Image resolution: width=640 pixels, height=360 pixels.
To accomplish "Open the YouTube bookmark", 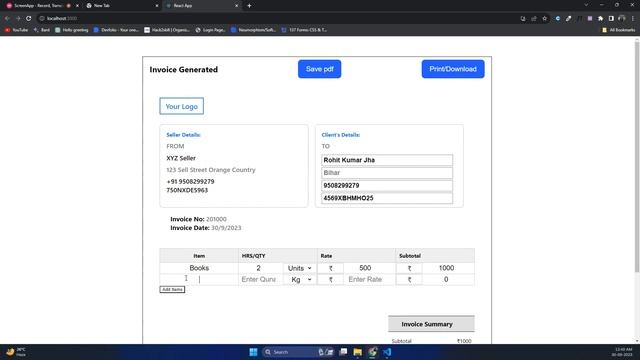I will [x=16, y=30].
